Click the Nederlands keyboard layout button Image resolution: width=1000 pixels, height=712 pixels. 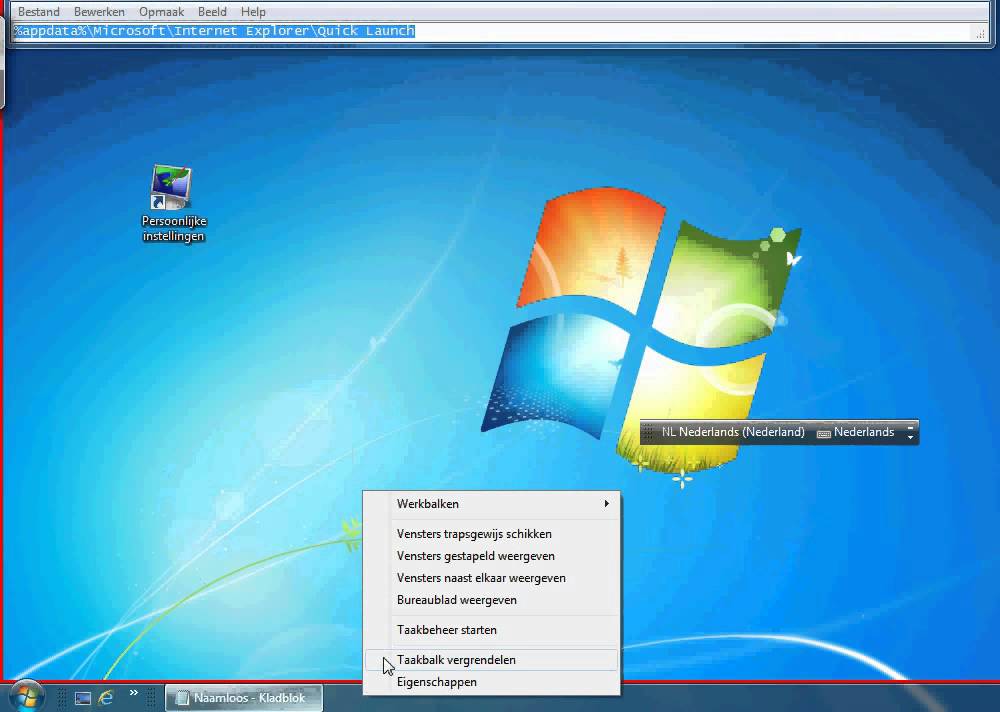(856, 432)
